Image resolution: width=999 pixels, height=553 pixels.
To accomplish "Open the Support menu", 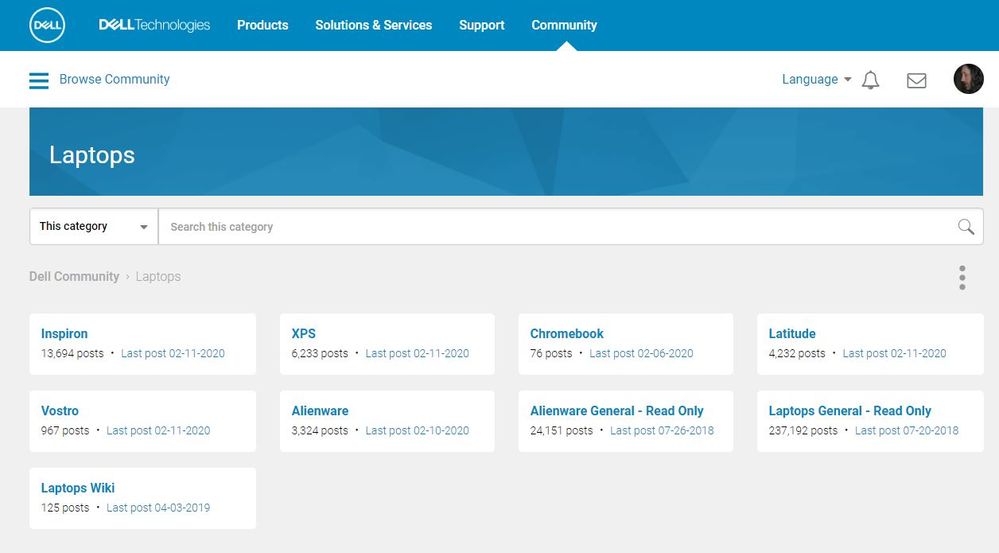I will [482, 25].
